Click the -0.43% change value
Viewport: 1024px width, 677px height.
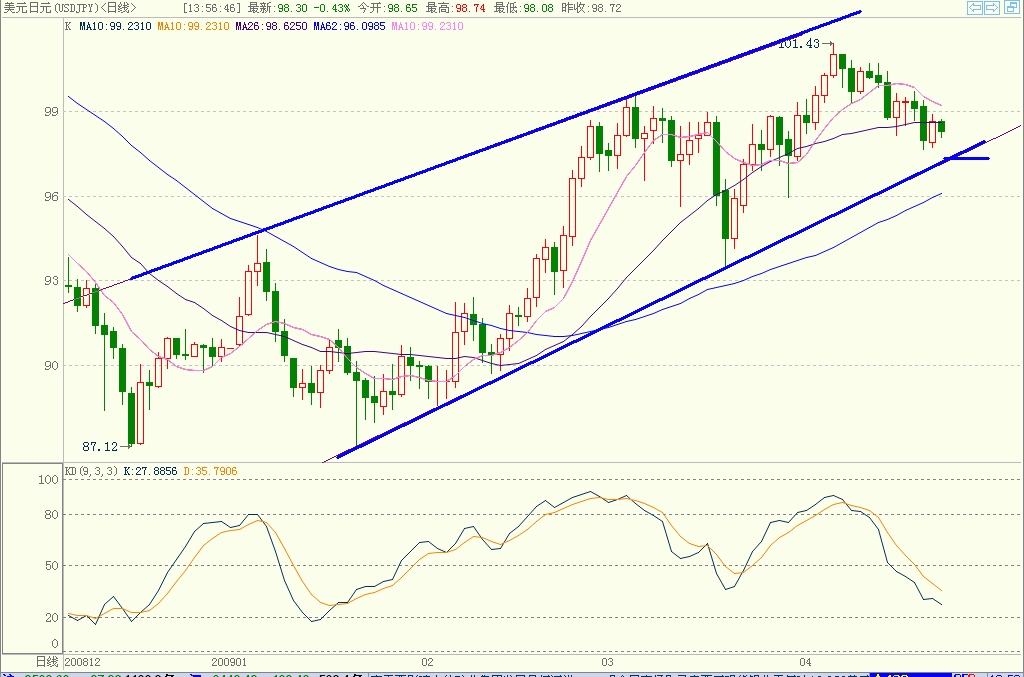click(x=331, y=8)
